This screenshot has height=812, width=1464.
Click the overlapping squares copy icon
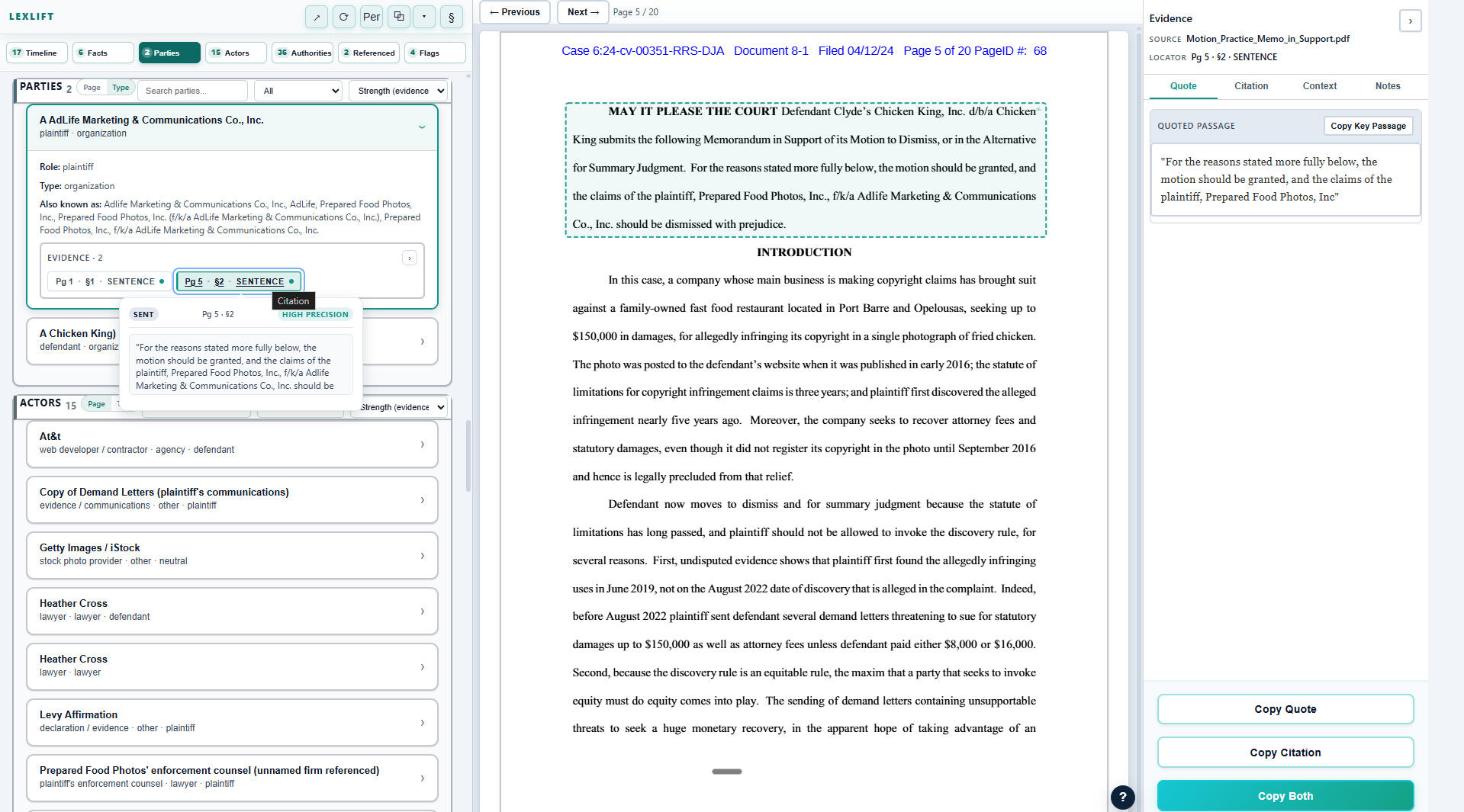(x=398, y=17)
